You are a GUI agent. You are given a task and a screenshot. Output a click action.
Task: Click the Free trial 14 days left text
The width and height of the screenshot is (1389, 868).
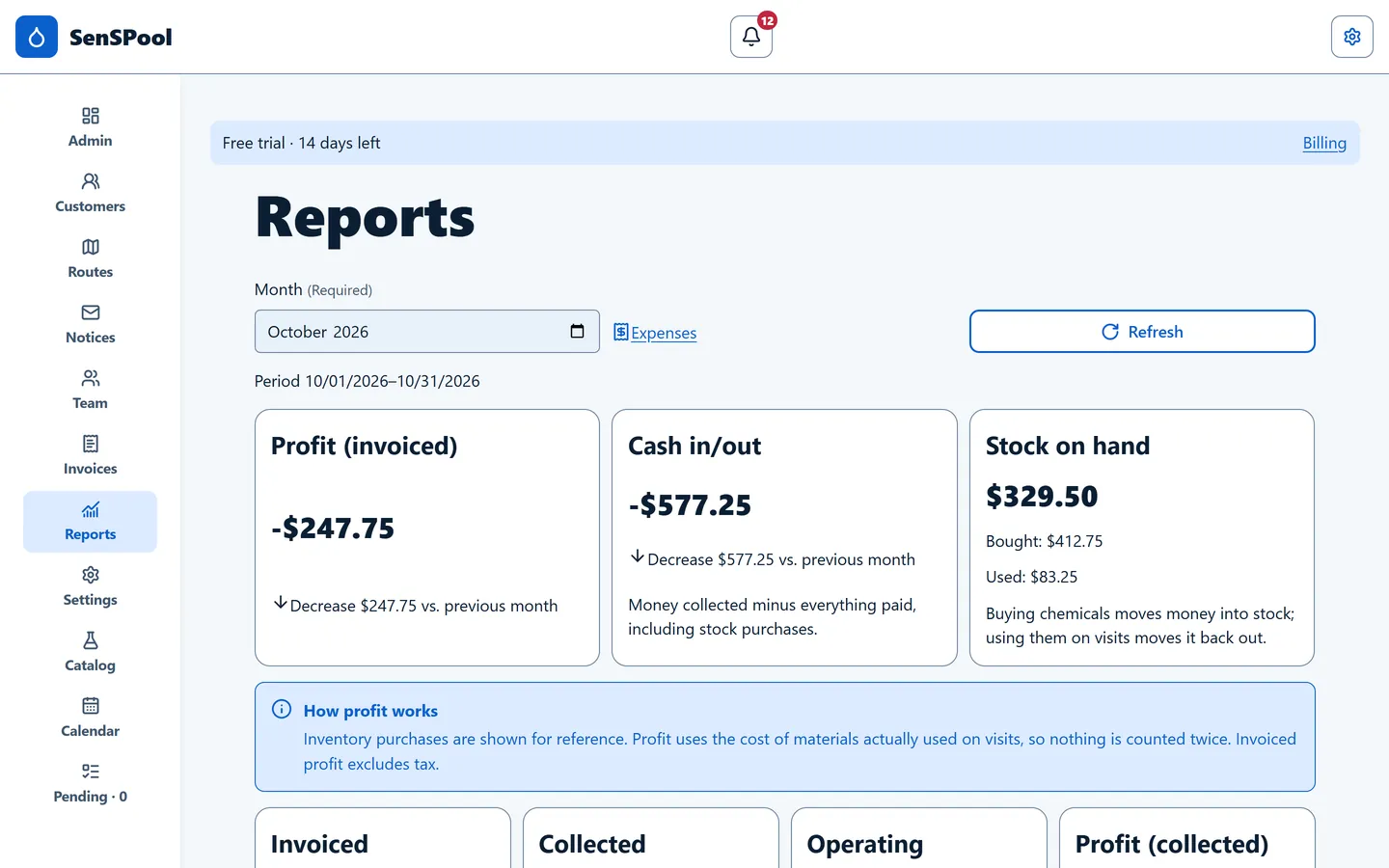(x=302, y=143)
